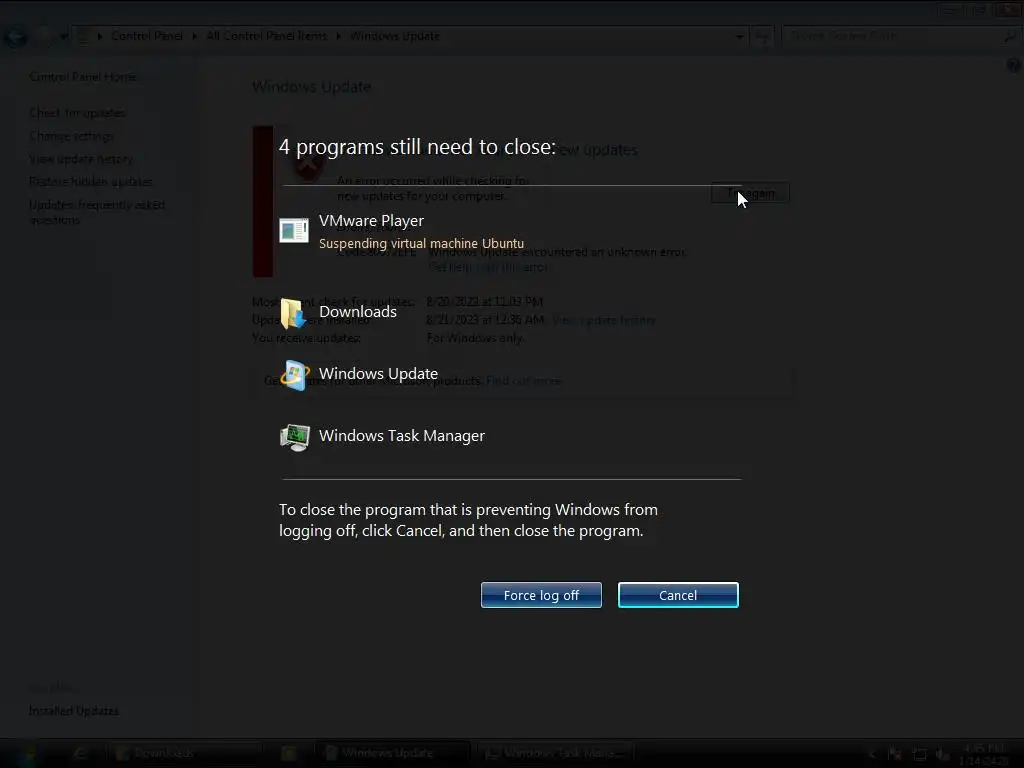Viewport: 1024px width, 768px height.
Task: Click 'View update history' link beside install date
Action: click(x=603, y=320)
